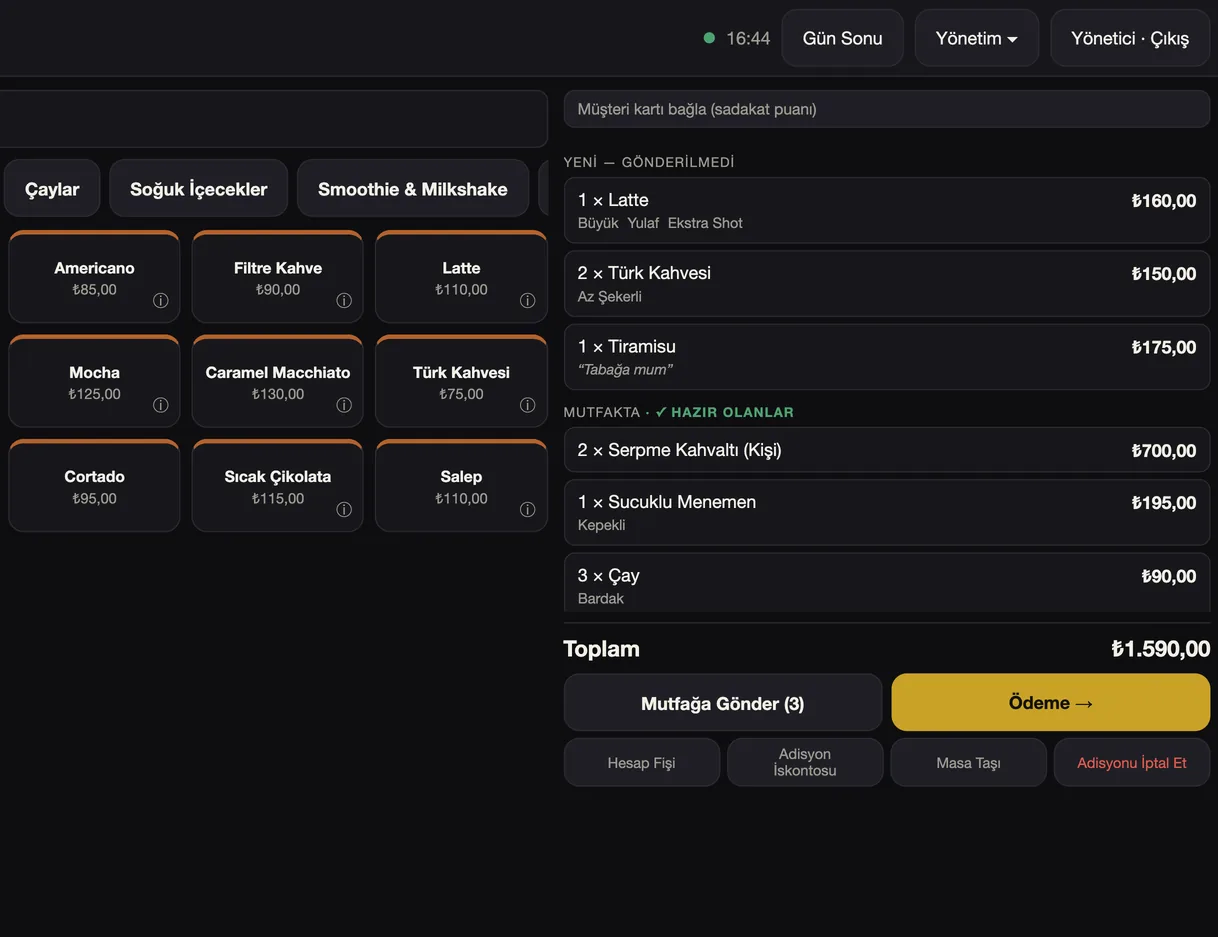The width and height of the screenshot is (1218, 937).
Task: Add Caramel Macchiato to the order
Action: [278, 382]
